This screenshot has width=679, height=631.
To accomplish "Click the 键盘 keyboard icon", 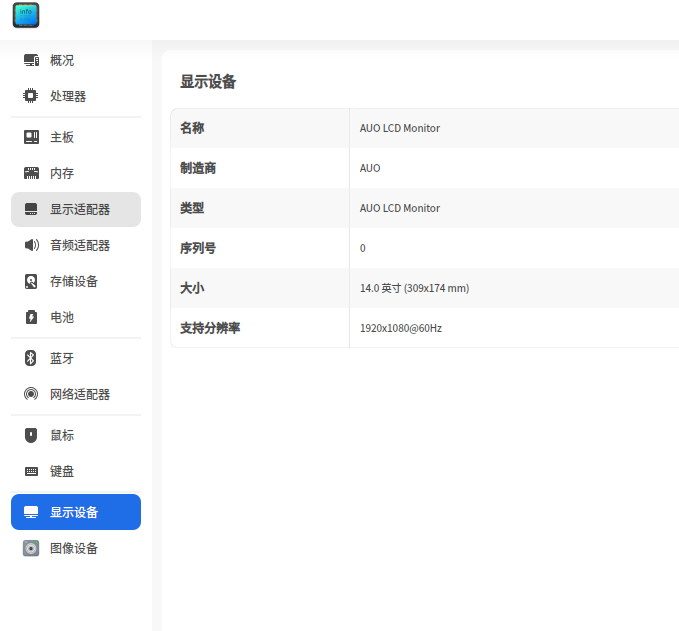I will (31, 471).
